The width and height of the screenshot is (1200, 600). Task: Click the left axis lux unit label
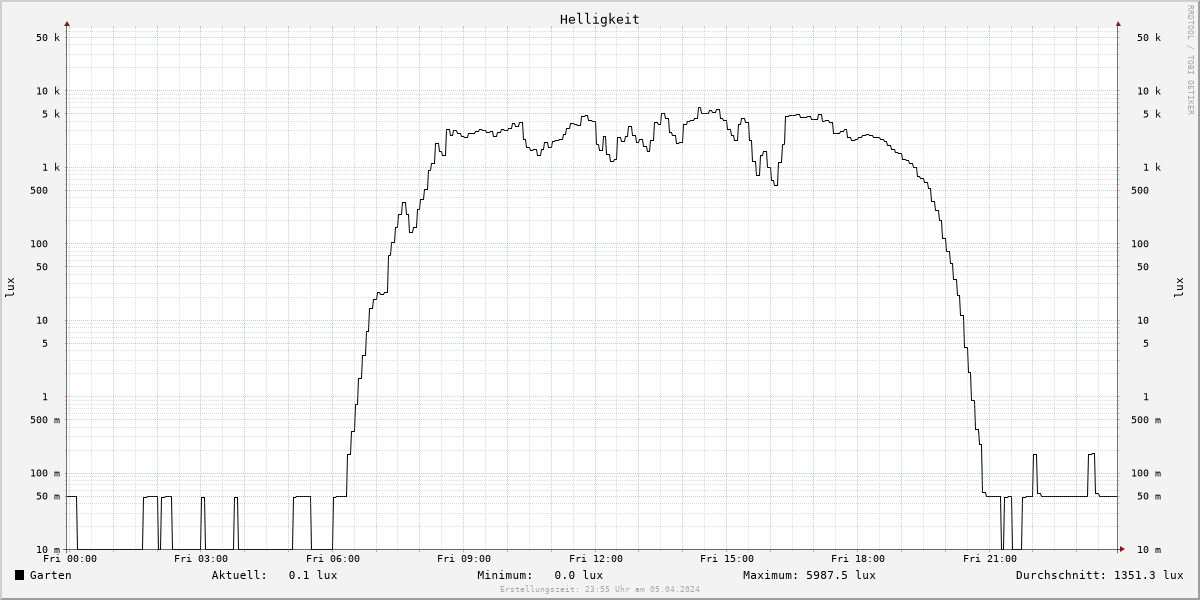10,287
